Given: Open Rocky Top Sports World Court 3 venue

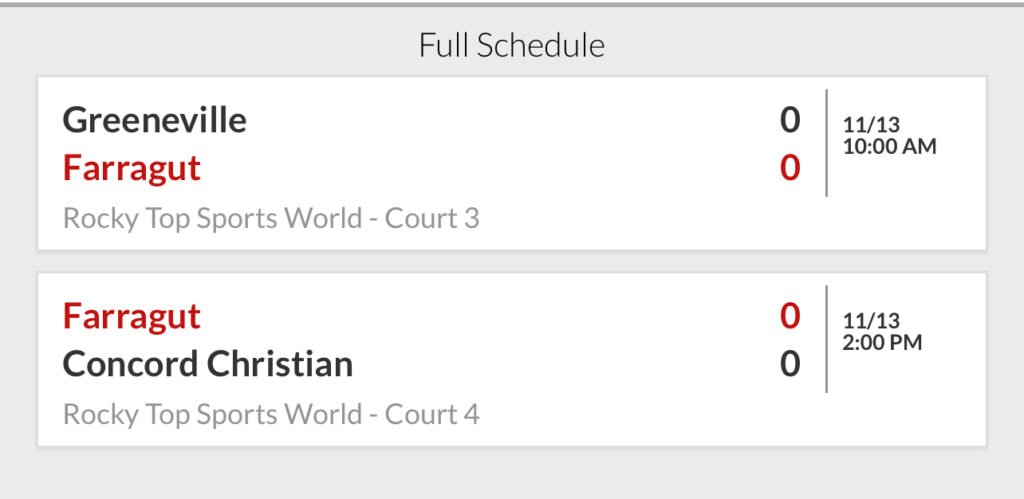Looking at the screenshot, I should (x=270, y=218).
